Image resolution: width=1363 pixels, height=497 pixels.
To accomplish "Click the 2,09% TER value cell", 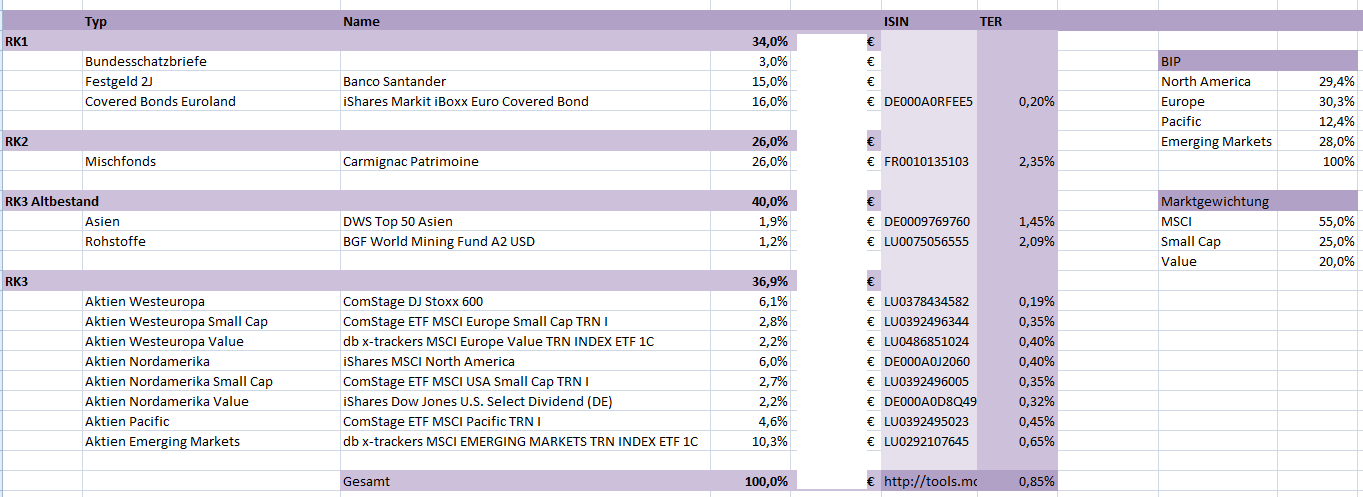I will click(1036, 241).
